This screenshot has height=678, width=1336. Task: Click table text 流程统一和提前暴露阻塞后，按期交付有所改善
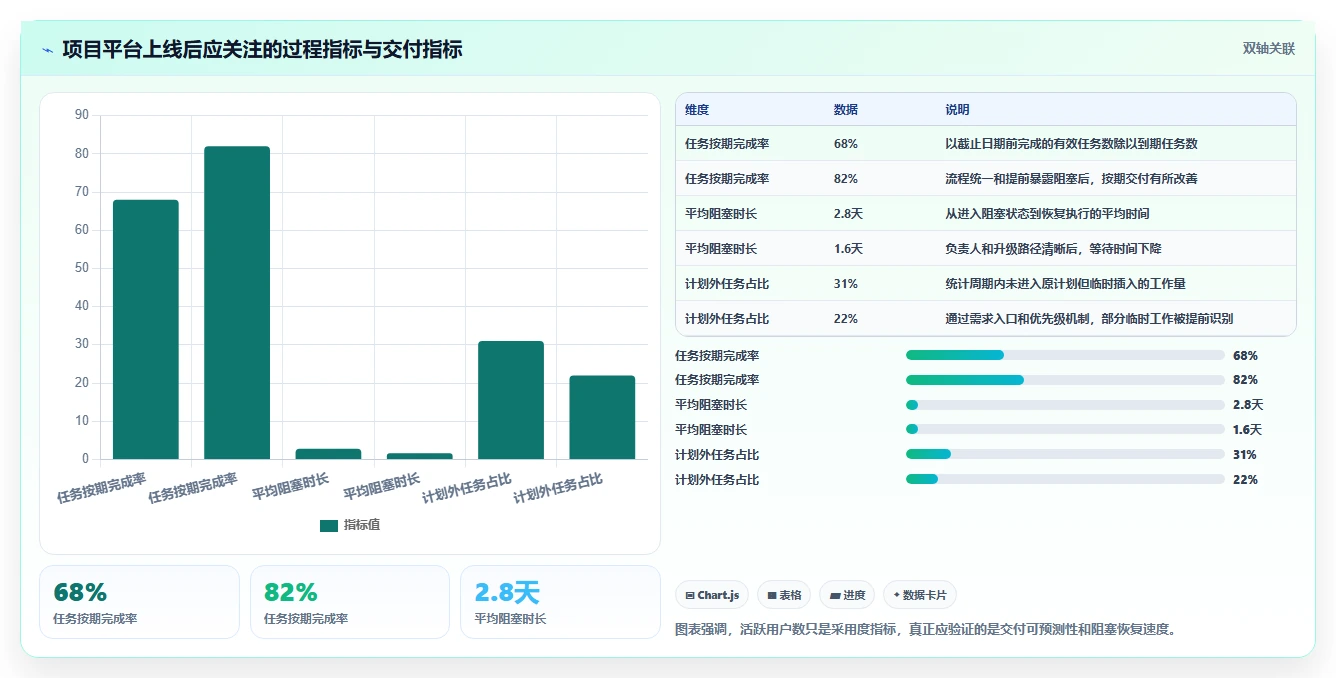pyautogui.click(x=1071, y=179)
